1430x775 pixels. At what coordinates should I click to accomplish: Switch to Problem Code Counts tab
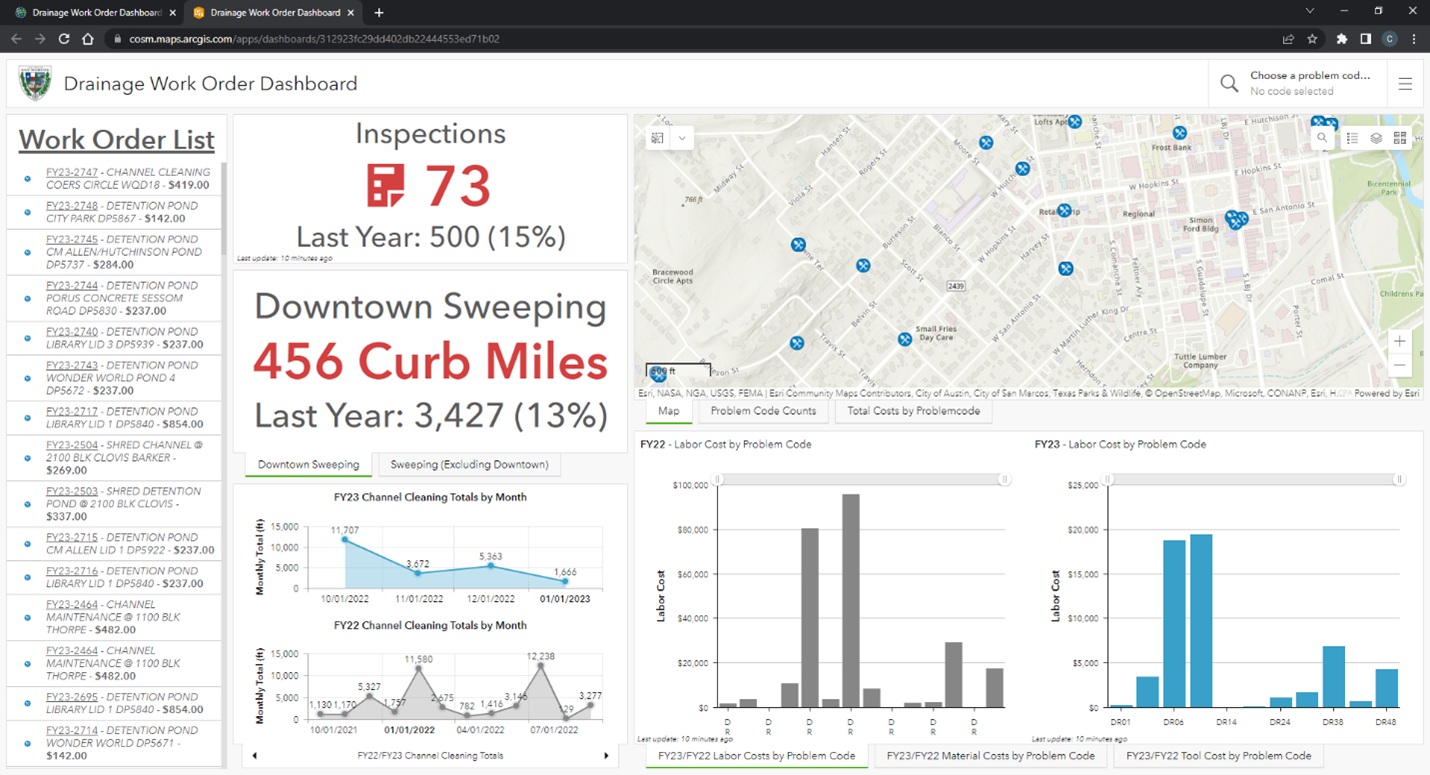click(763, 411)
